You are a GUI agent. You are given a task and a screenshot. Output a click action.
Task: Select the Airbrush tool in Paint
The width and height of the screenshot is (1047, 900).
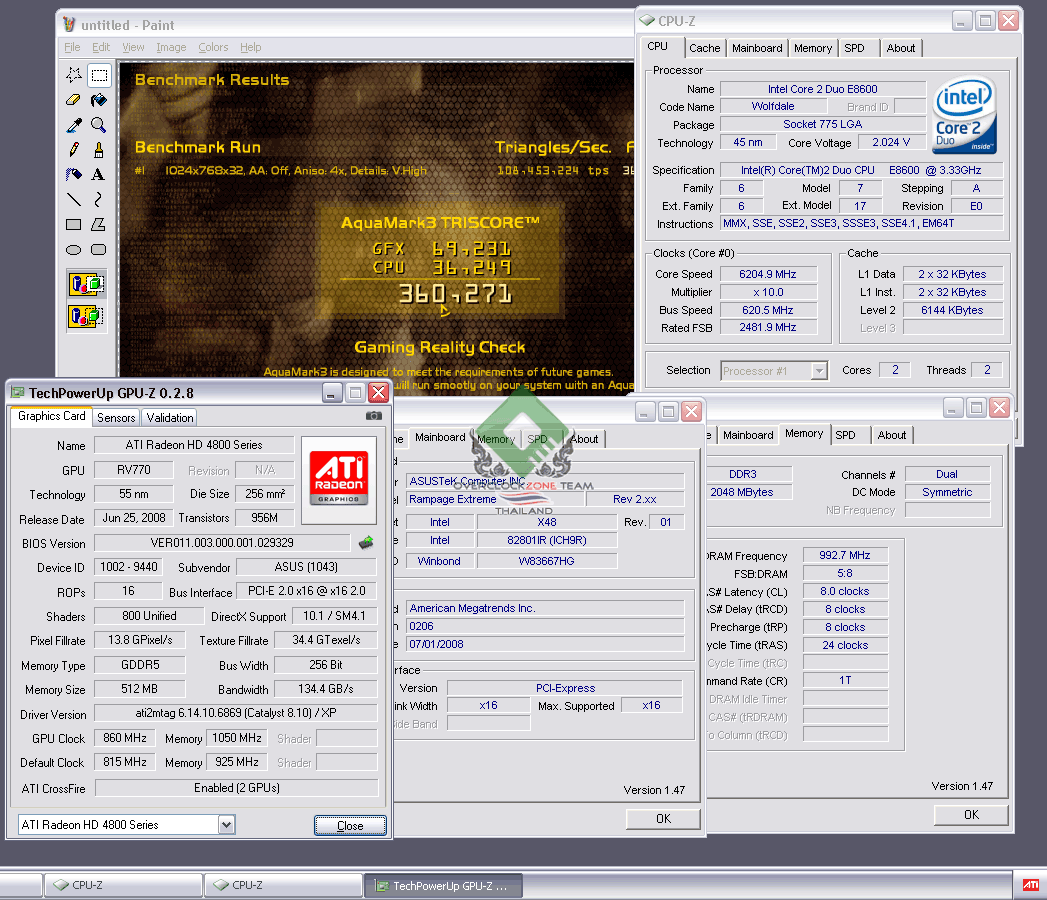point(74,174)
